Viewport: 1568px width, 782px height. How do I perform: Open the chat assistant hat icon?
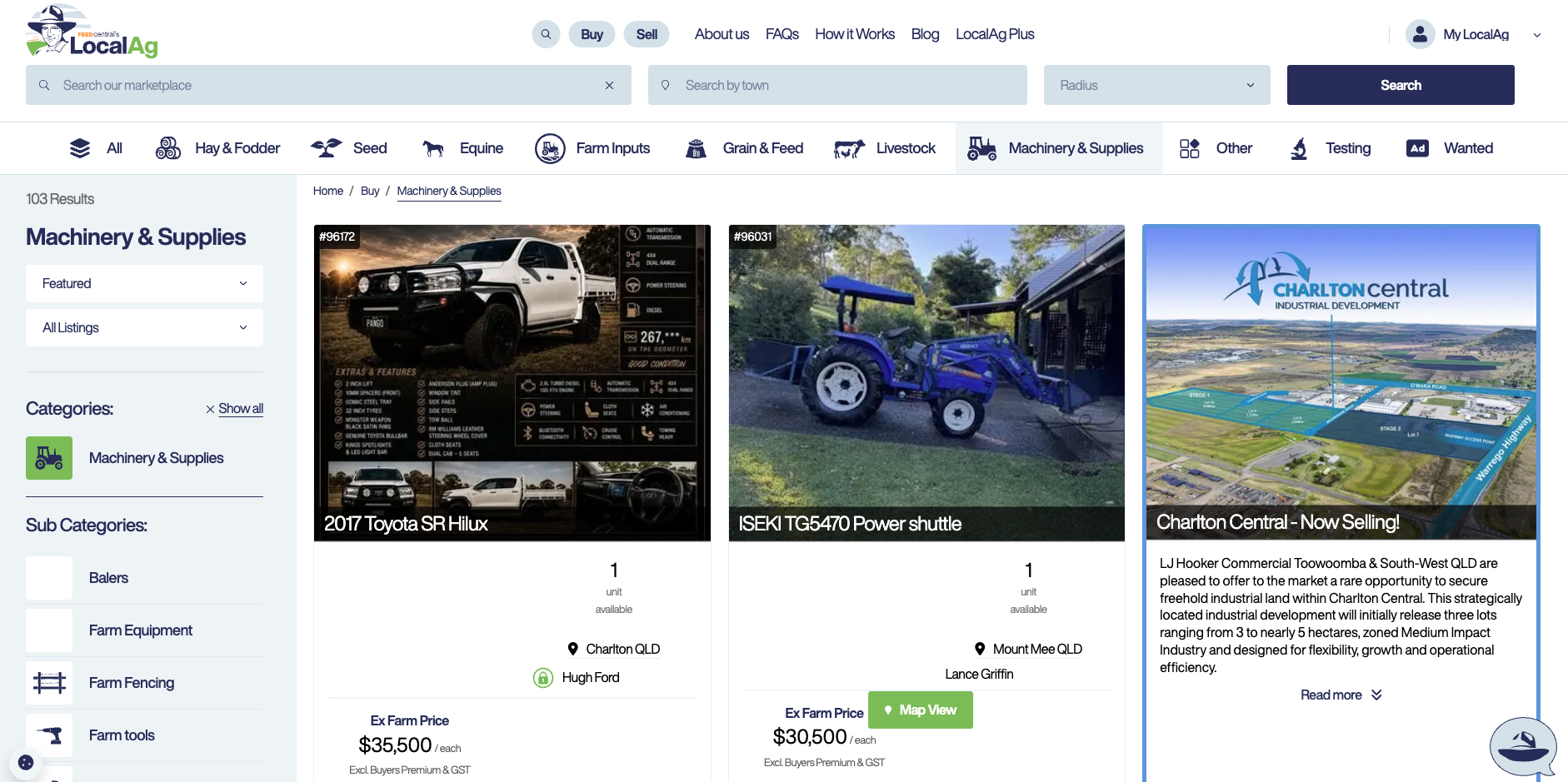(1522, 747)
